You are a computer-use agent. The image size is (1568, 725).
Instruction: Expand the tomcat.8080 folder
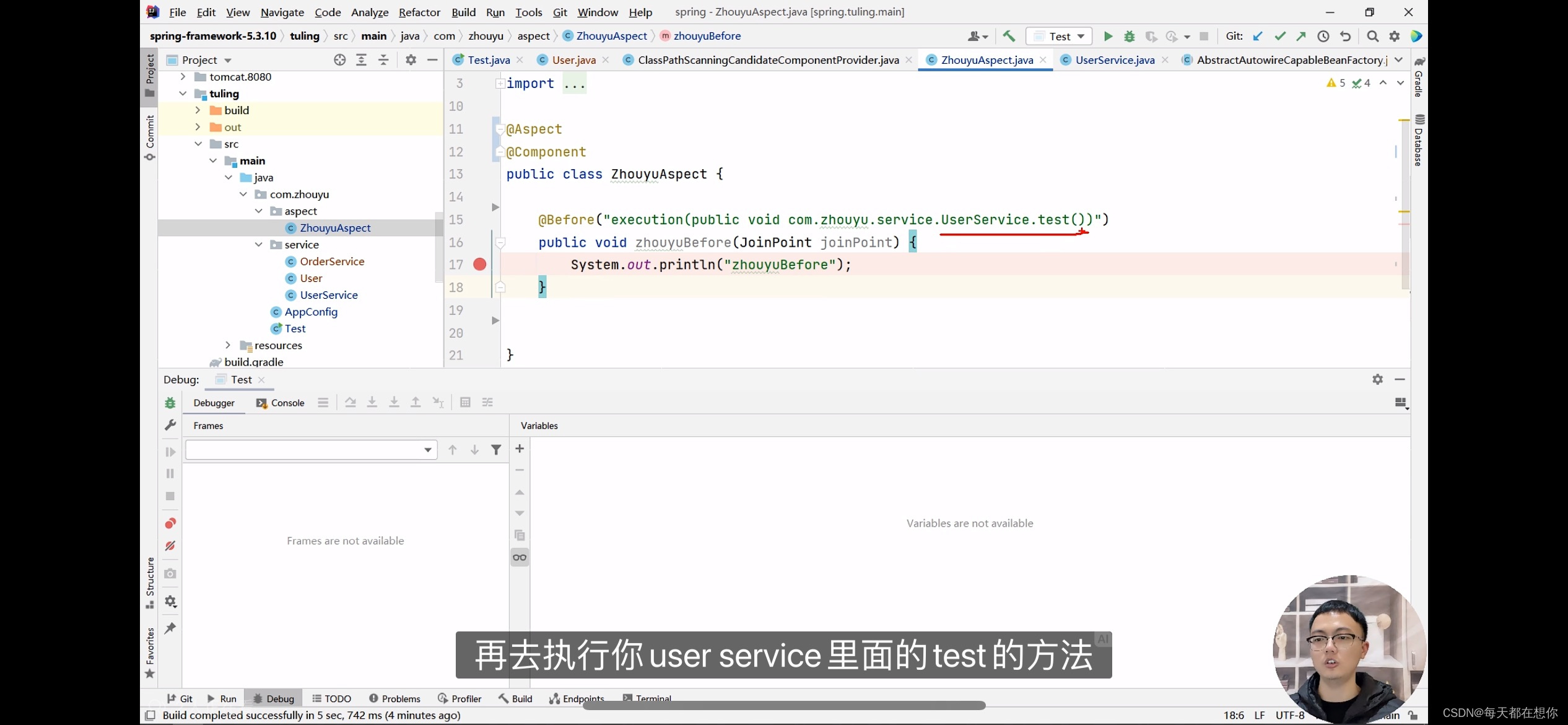point(183,77)
